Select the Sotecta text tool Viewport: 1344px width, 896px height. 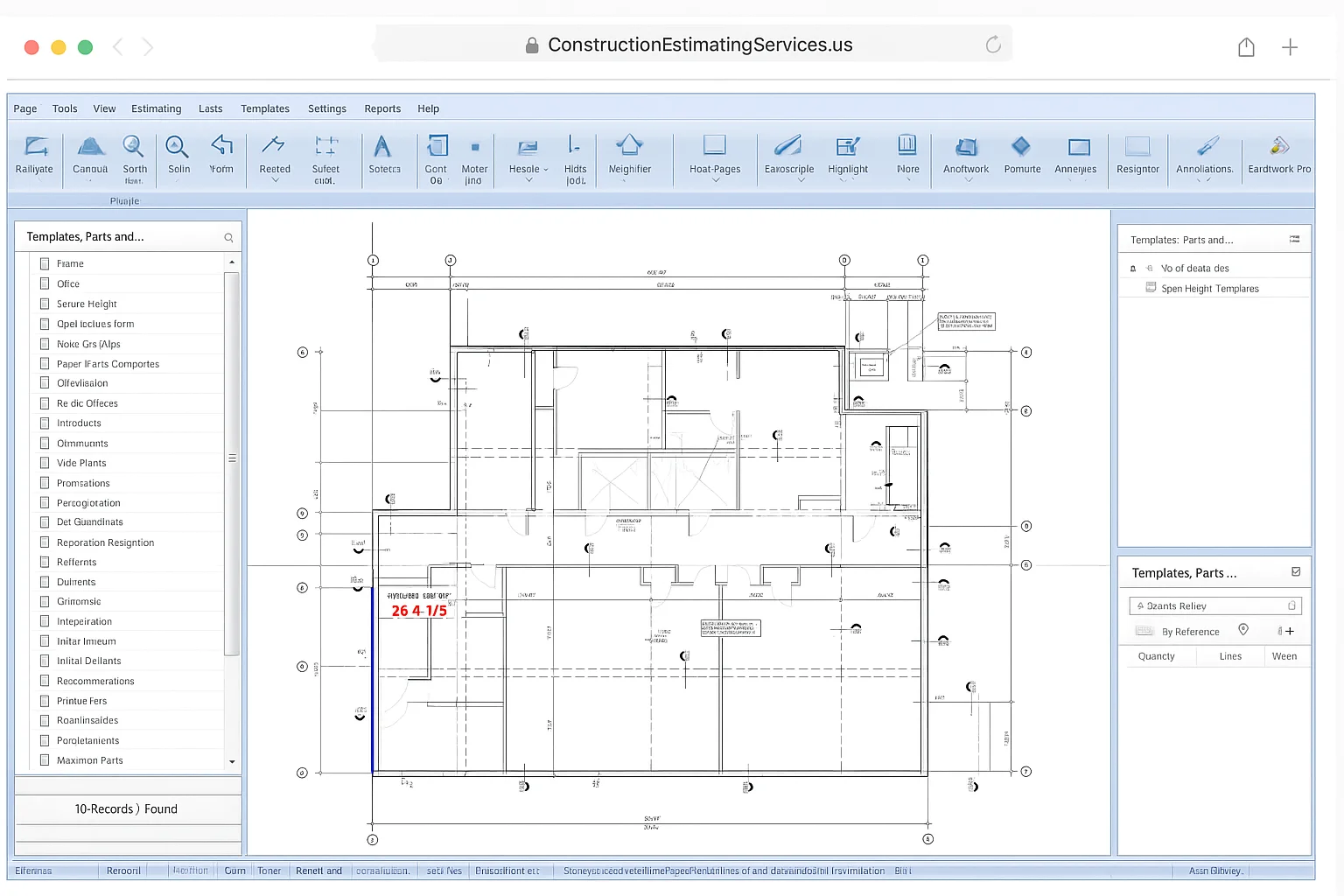(382, 146)
